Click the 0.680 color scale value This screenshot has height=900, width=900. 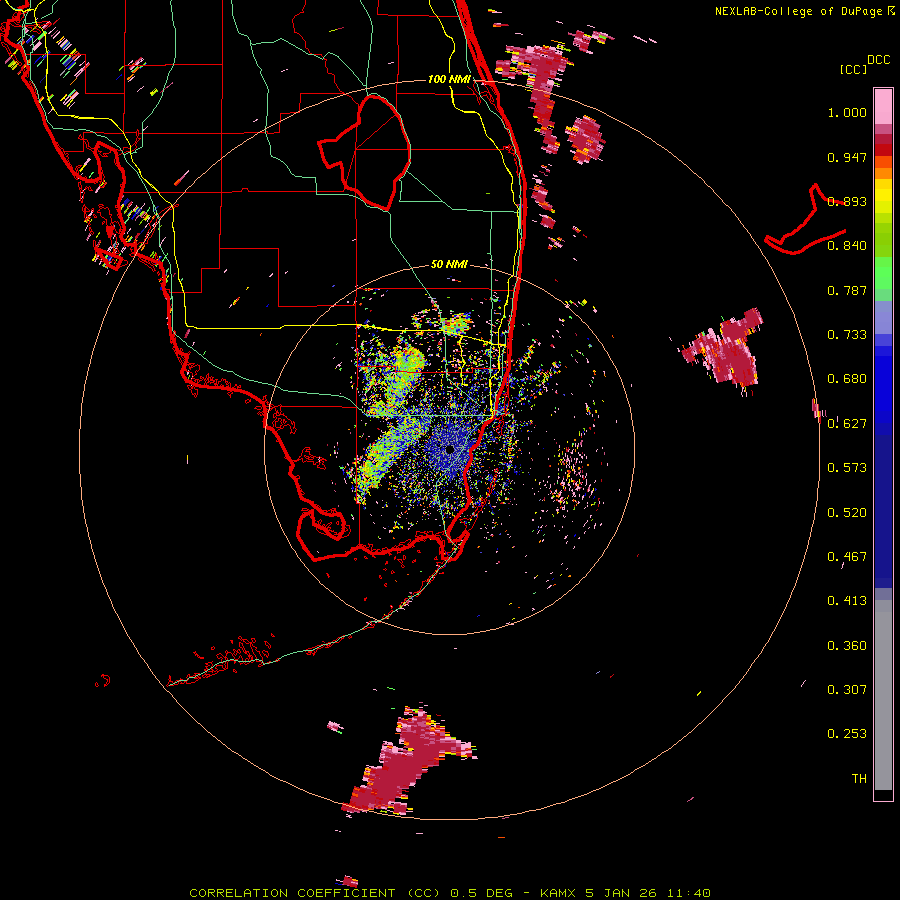pyautogui.click(x=847, y=379)
